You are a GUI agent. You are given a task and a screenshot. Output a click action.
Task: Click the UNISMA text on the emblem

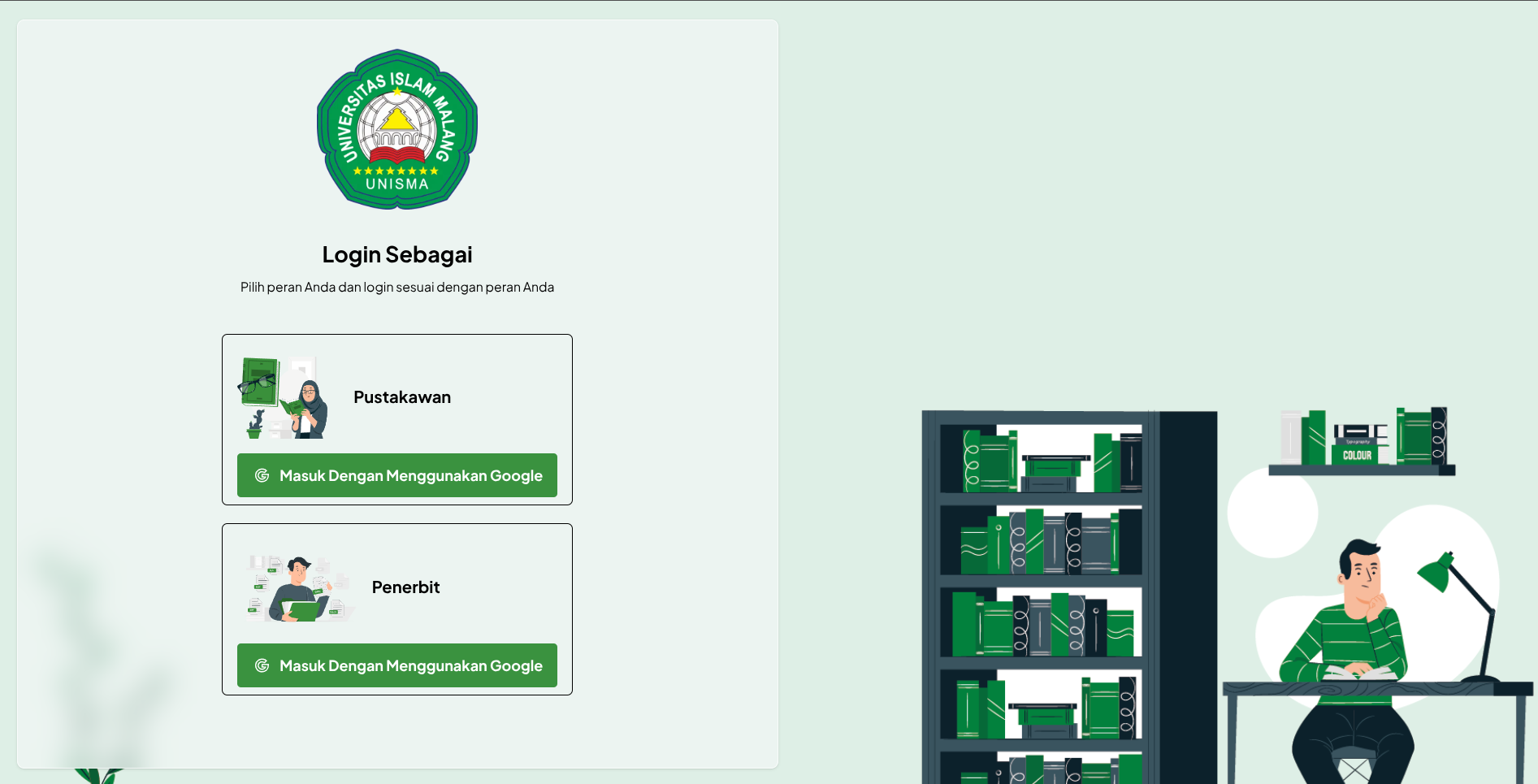tap(397, 184)
